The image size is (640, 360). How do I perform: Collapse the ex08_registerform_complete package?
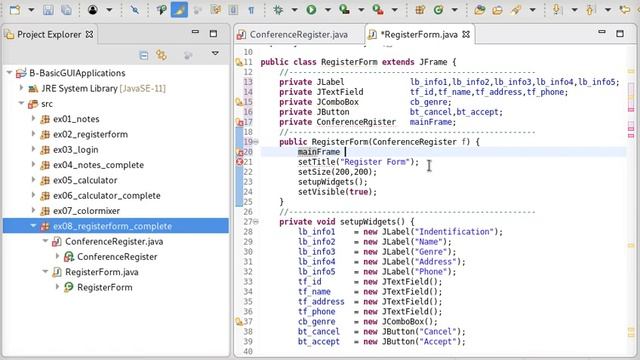pos(33,226)
